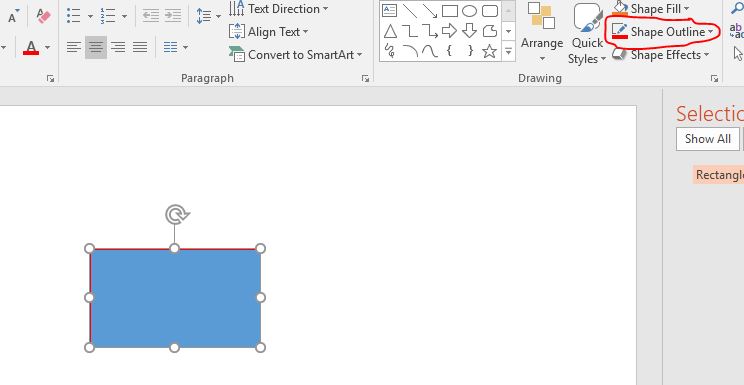Screen dimensions: 744x385
Task: Open Paragraph dialog box launcher
Action: pyautogui.click(x=365, y=79)
